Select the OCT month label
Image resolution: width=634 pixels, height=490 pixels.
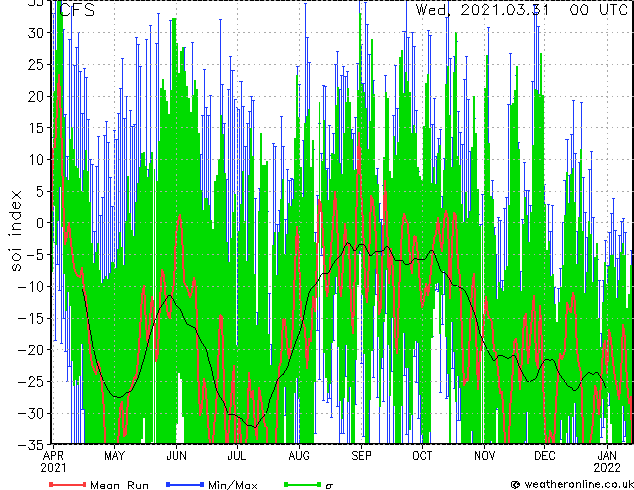click(x=422, y=456)
